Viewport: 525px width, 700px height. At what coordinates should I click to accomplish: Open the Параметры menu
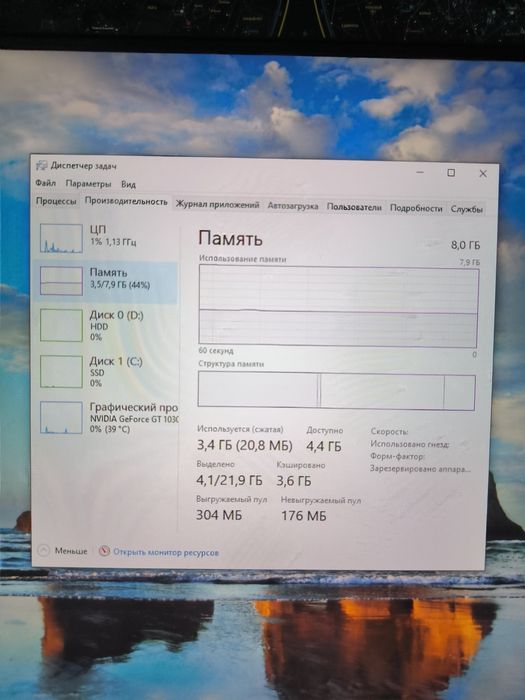pyautogui.click(x=88, y=183)
